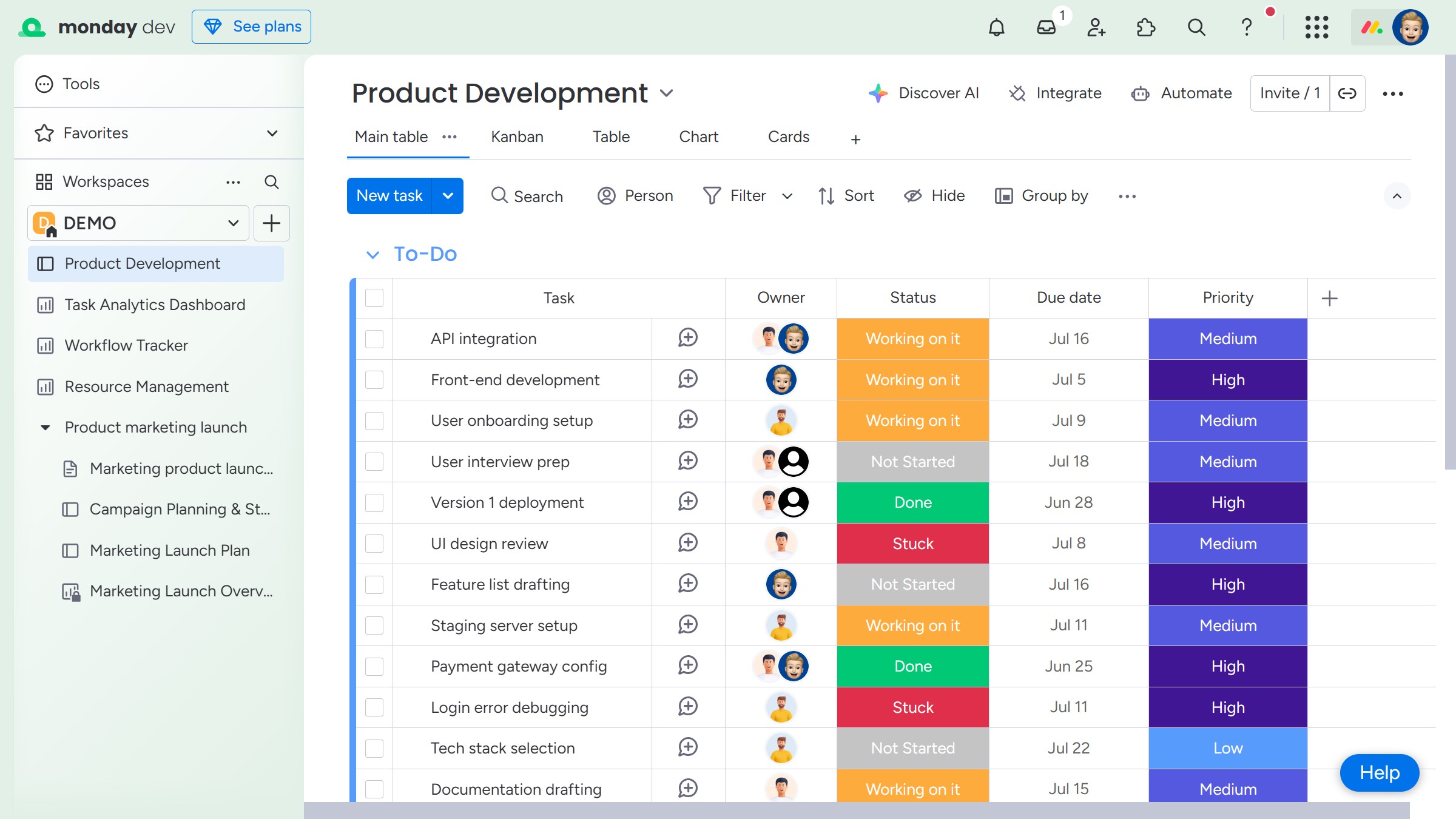Tick the Feature list drafting checkbox
This screenshot has height=819, width=1456.
(374, 584)
